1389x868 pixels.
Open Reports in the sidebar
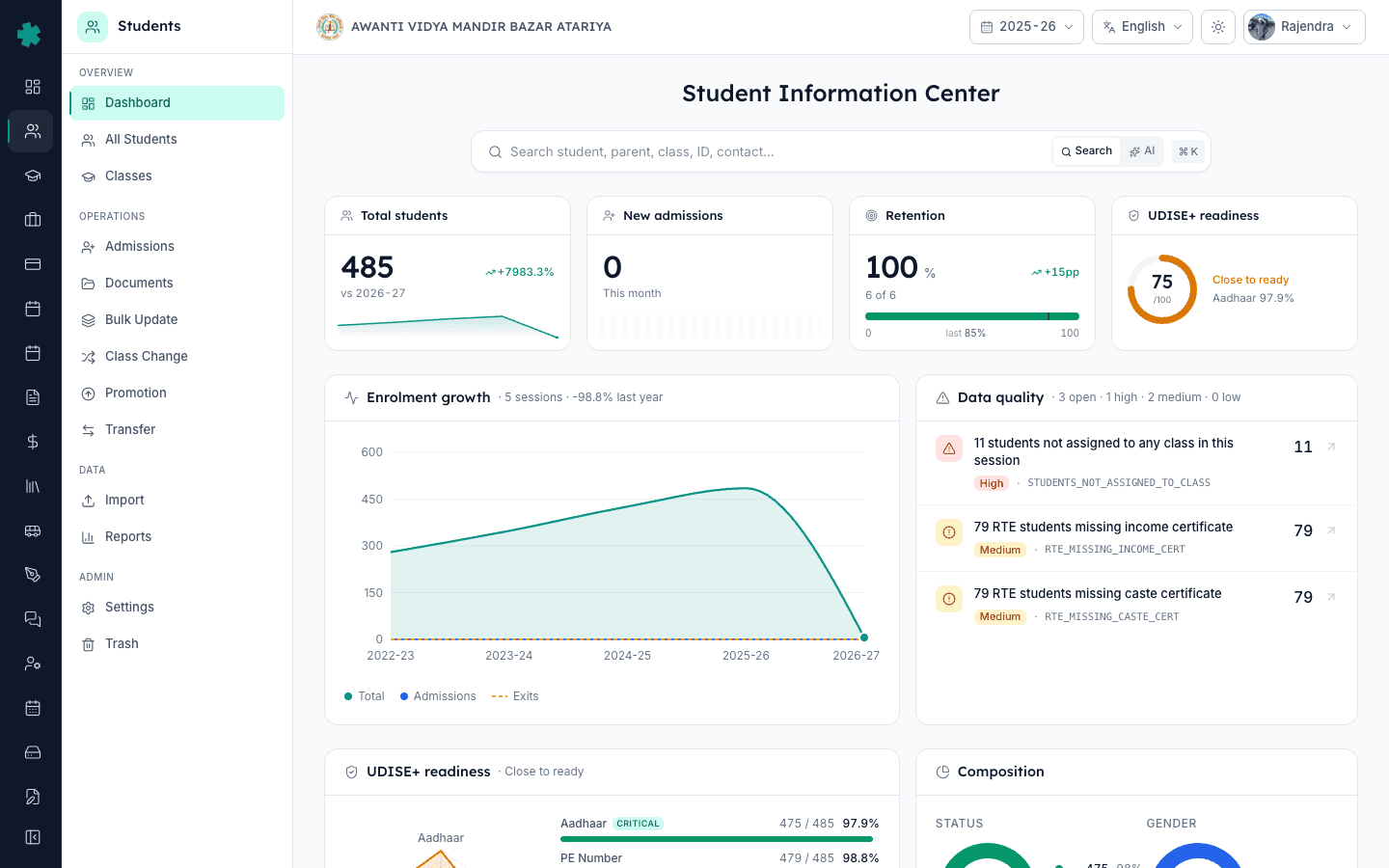(177, 537)
